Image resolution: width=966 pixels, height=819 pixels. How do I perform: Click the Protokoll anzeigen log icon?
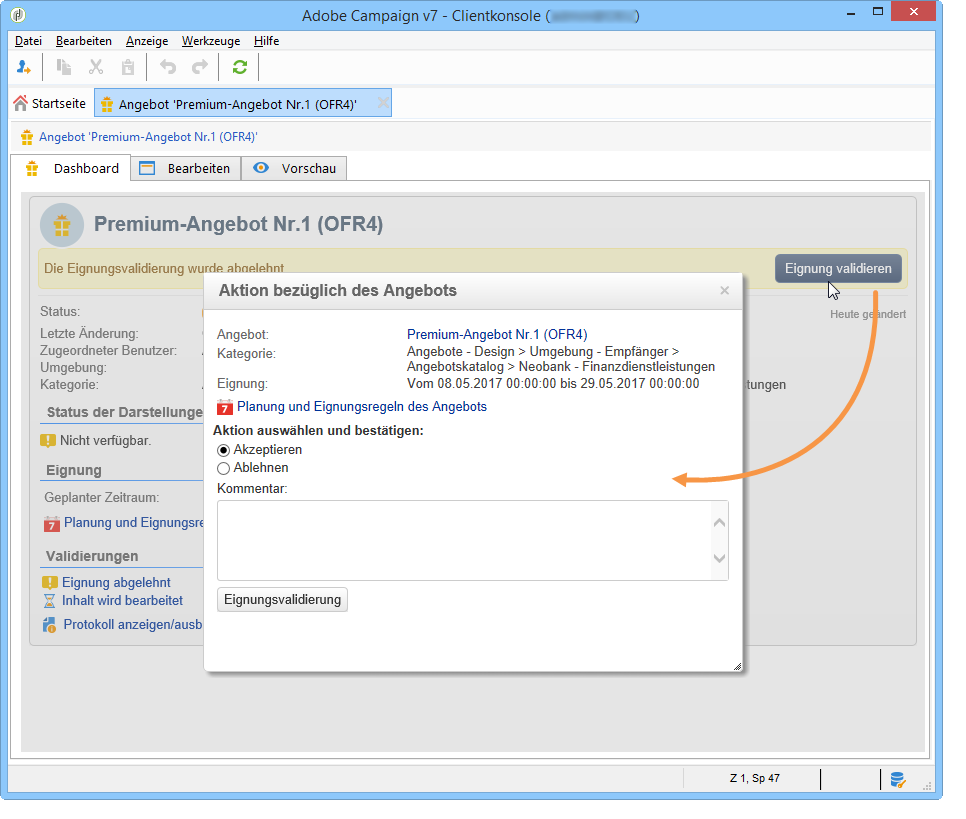pyautogui.click(x=49, y=625)
